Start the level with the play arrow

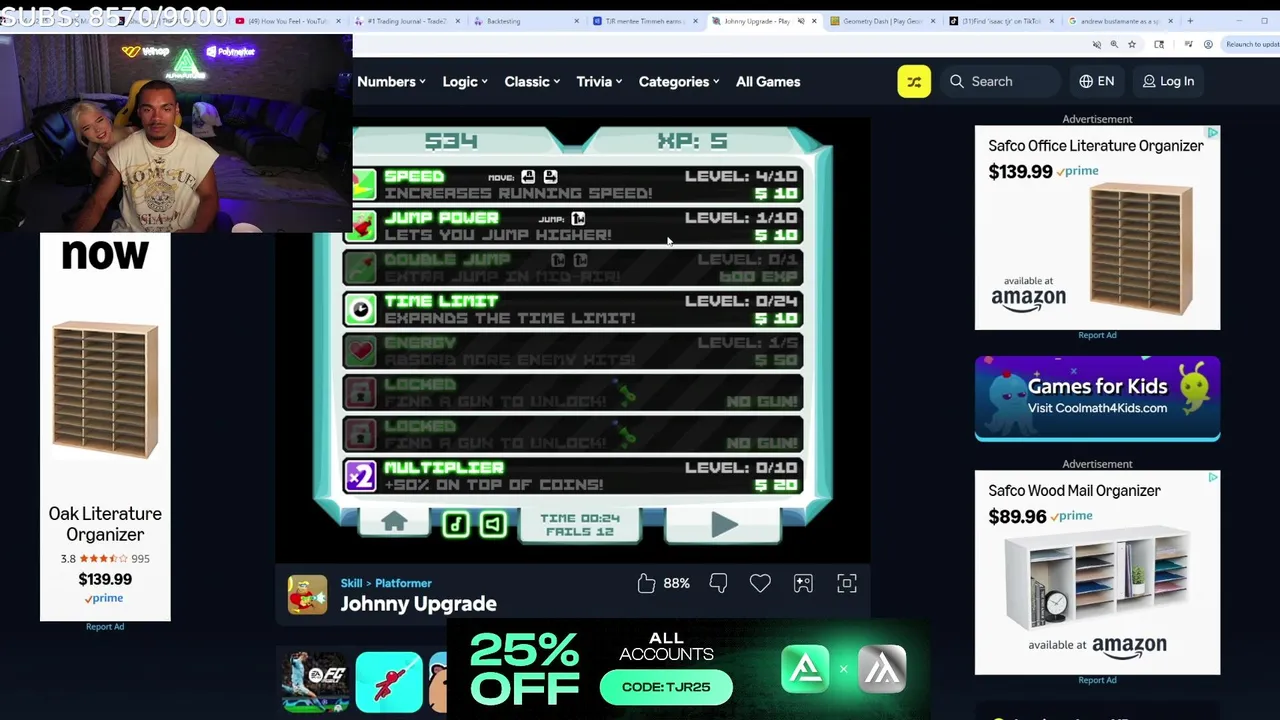(724, 525)
